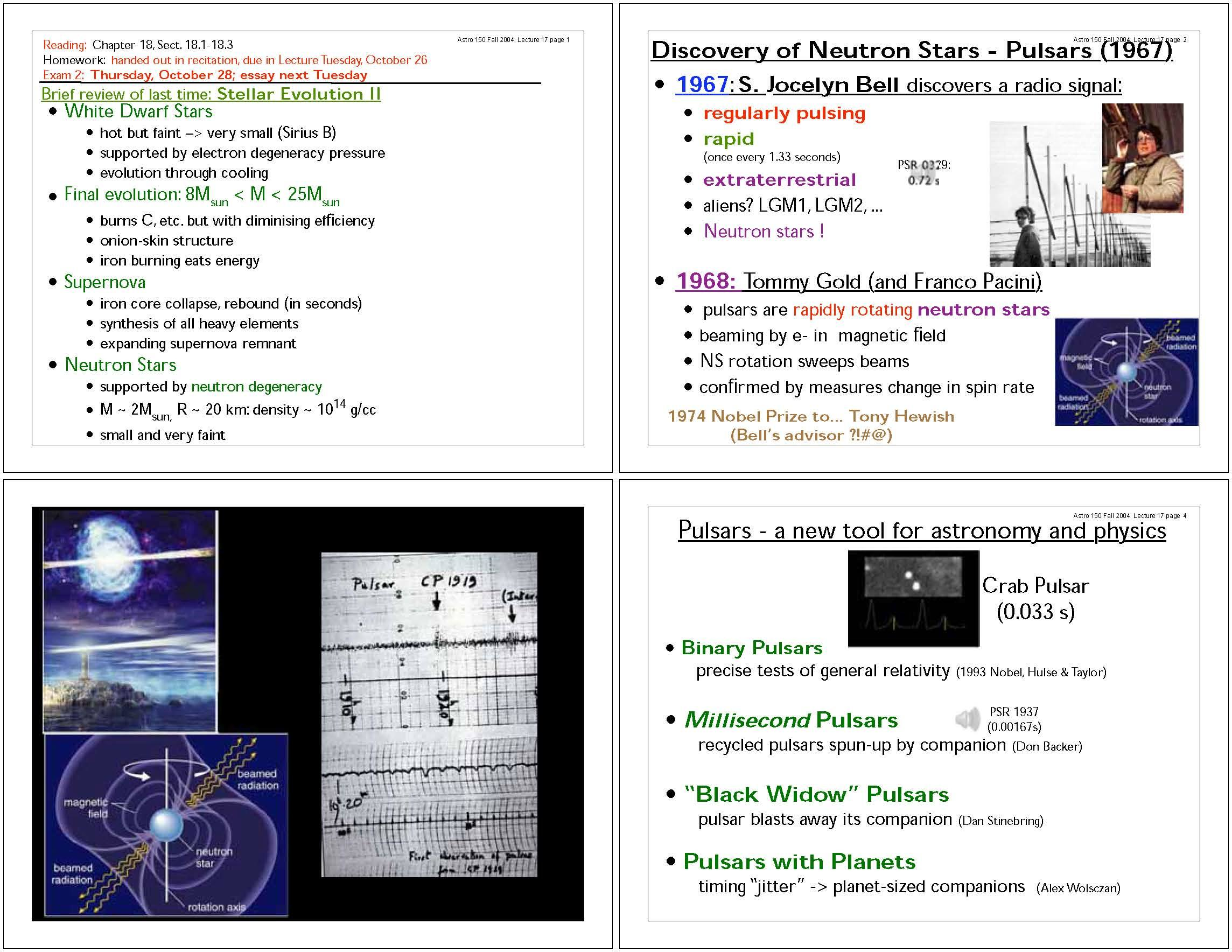Click the 'Exam 2' red underlined text

coord(63,75)
